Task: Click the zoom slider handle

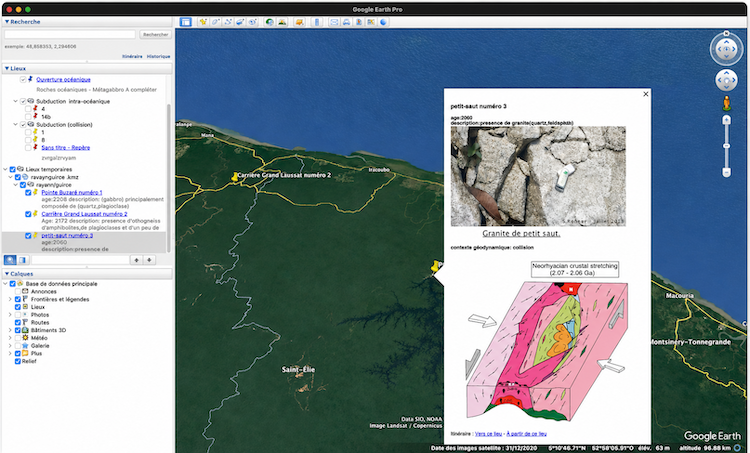Action: (727, 145)
